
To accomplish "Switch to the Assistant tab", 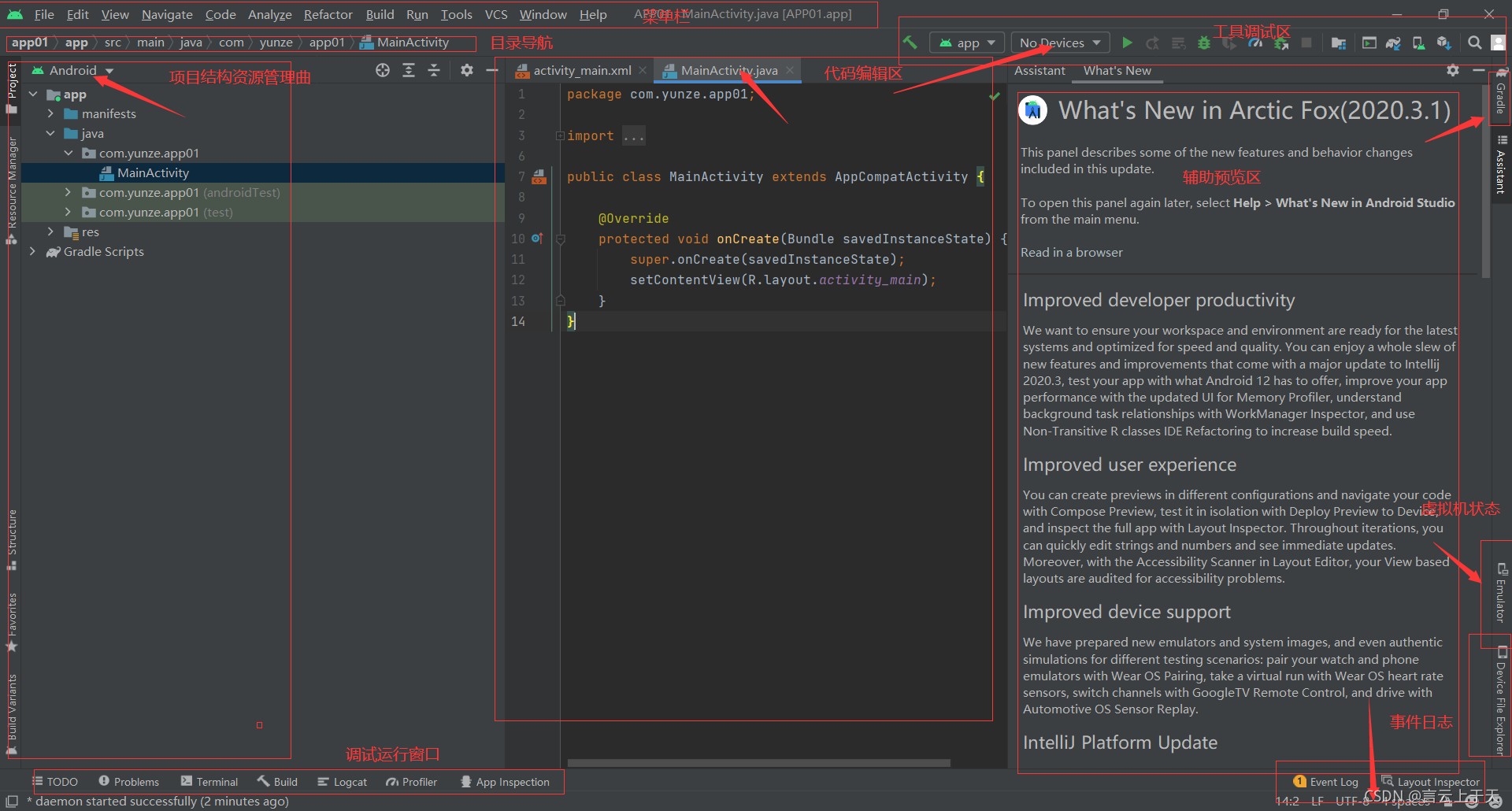I will pos(1039,70).
